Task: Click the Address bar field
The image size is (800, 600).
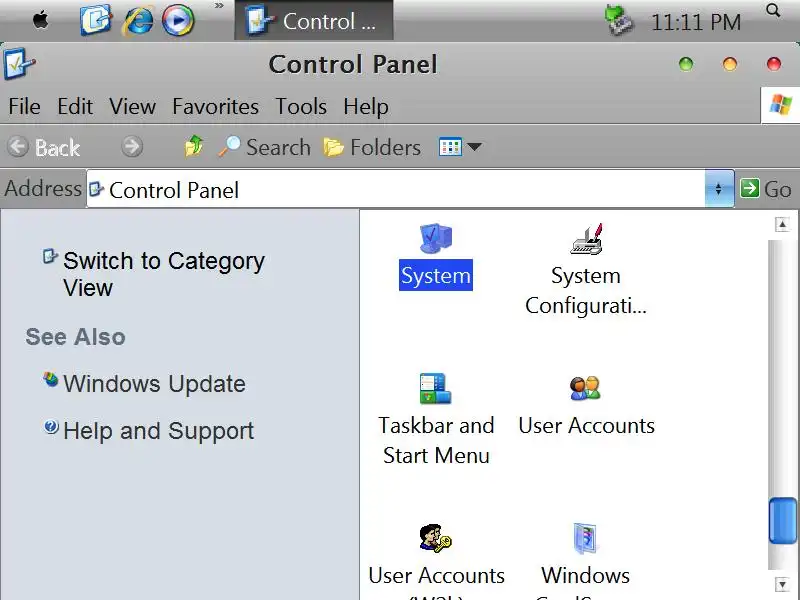Action: pyautogui.click(x=395, y=189)
